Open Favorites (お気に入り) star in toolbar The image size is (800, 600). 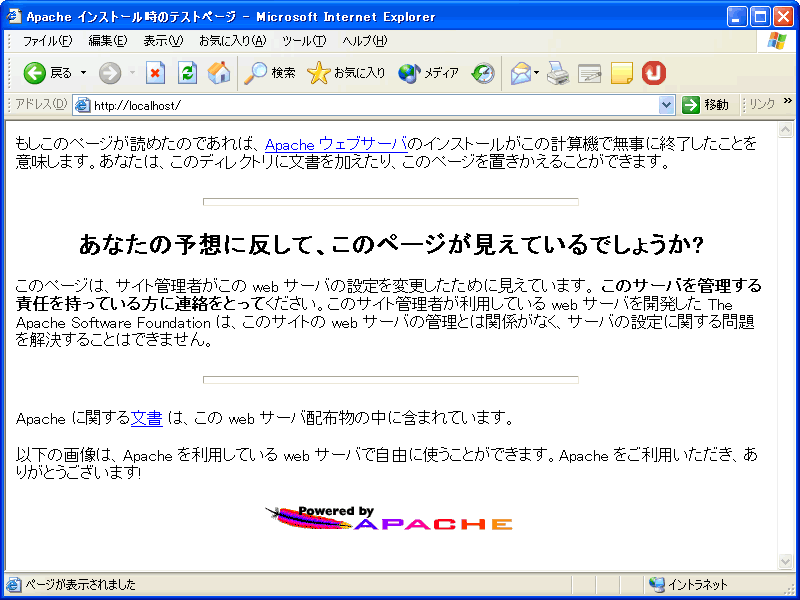pyautogui.click(x=346, y=73)
